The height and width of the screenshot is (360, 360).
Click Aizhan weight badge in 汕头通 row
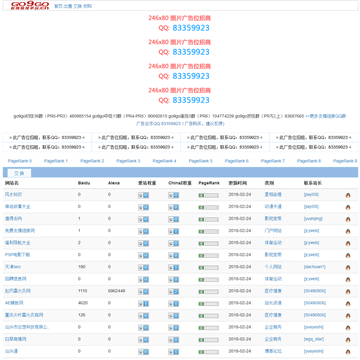pyautogui.click(x=143, y=352)
